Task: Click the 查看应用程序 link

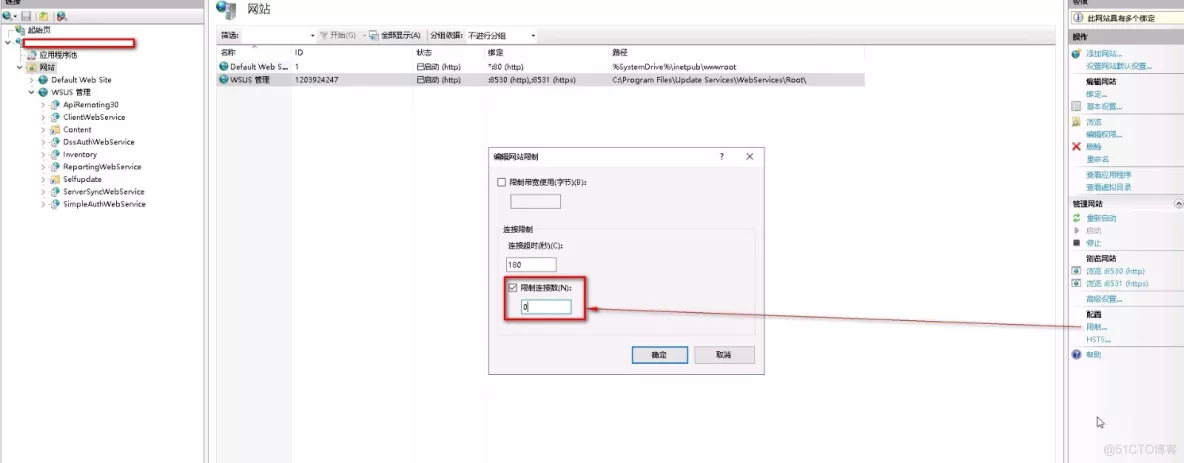Action: click(1108, 174)
